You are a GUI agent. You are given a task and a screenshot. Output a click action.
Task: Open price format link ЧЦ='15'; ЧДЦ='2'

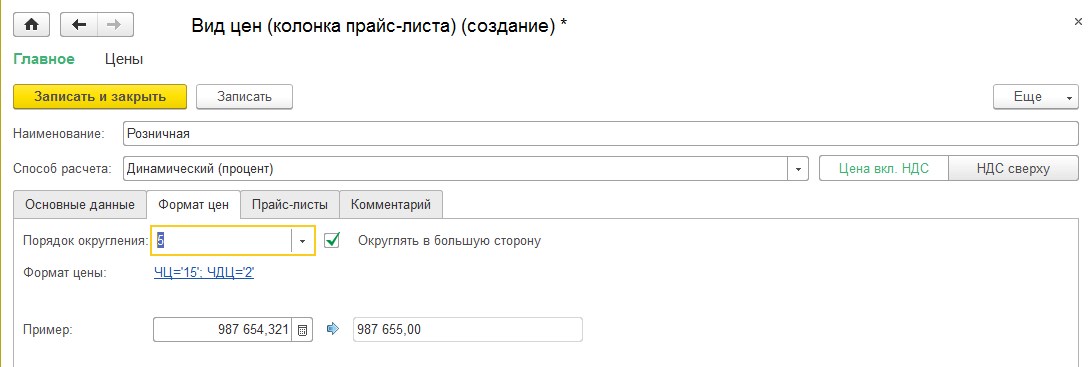[x=204, y=273]
